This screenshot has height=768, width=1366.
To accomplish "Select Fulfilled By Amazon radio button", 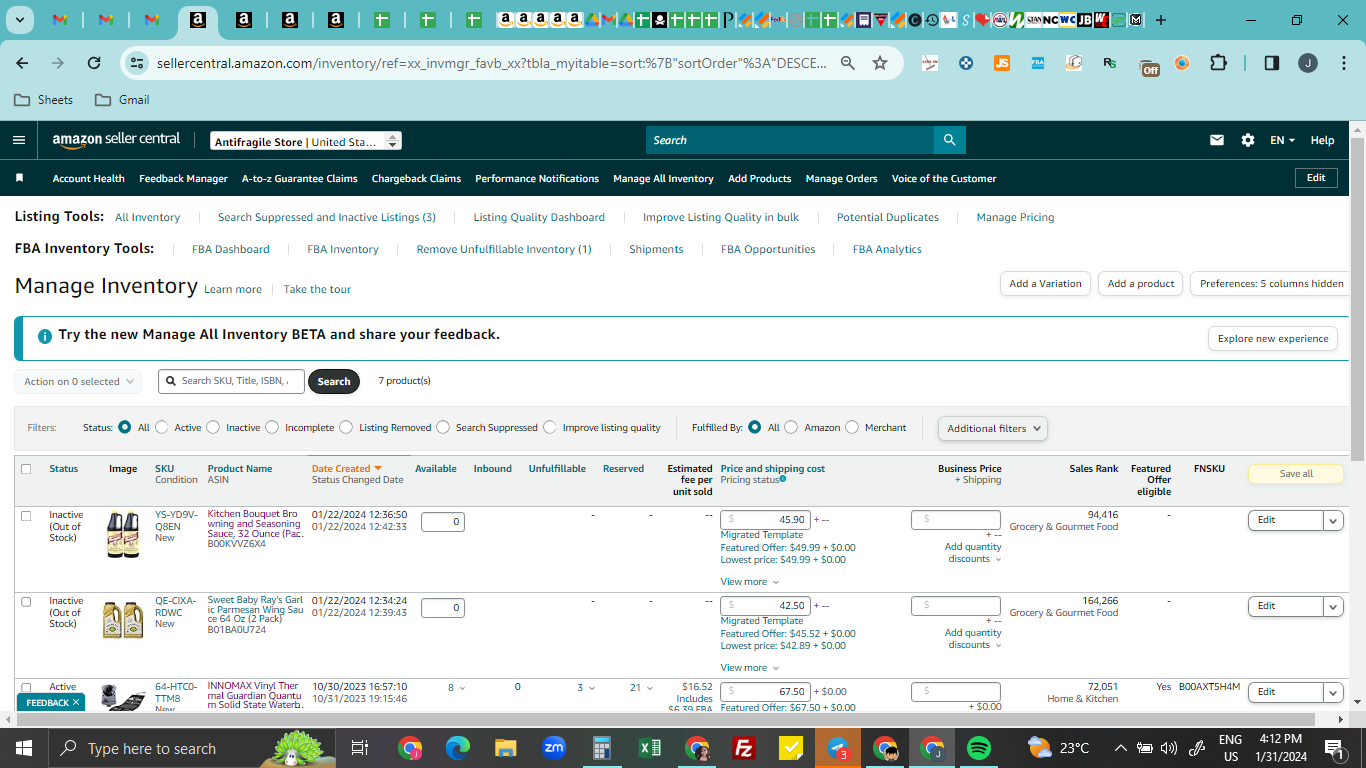I will (791, 427).
